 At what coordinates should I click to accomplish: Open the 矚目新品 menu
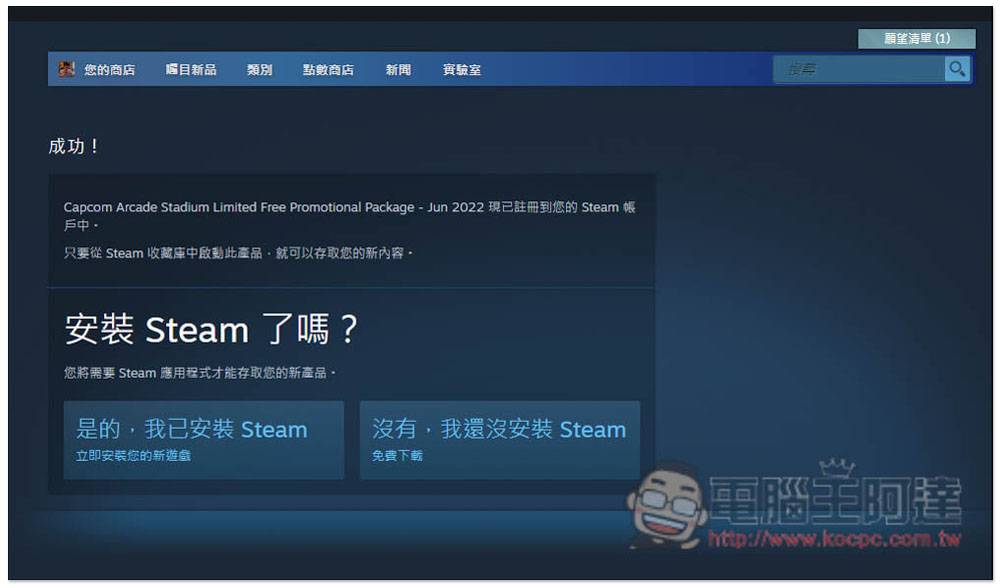coord(191,70)
